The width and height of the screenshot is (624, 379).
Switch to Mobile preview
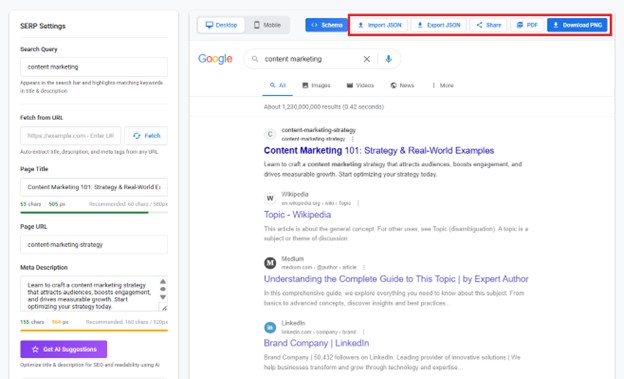click(267, 25)
